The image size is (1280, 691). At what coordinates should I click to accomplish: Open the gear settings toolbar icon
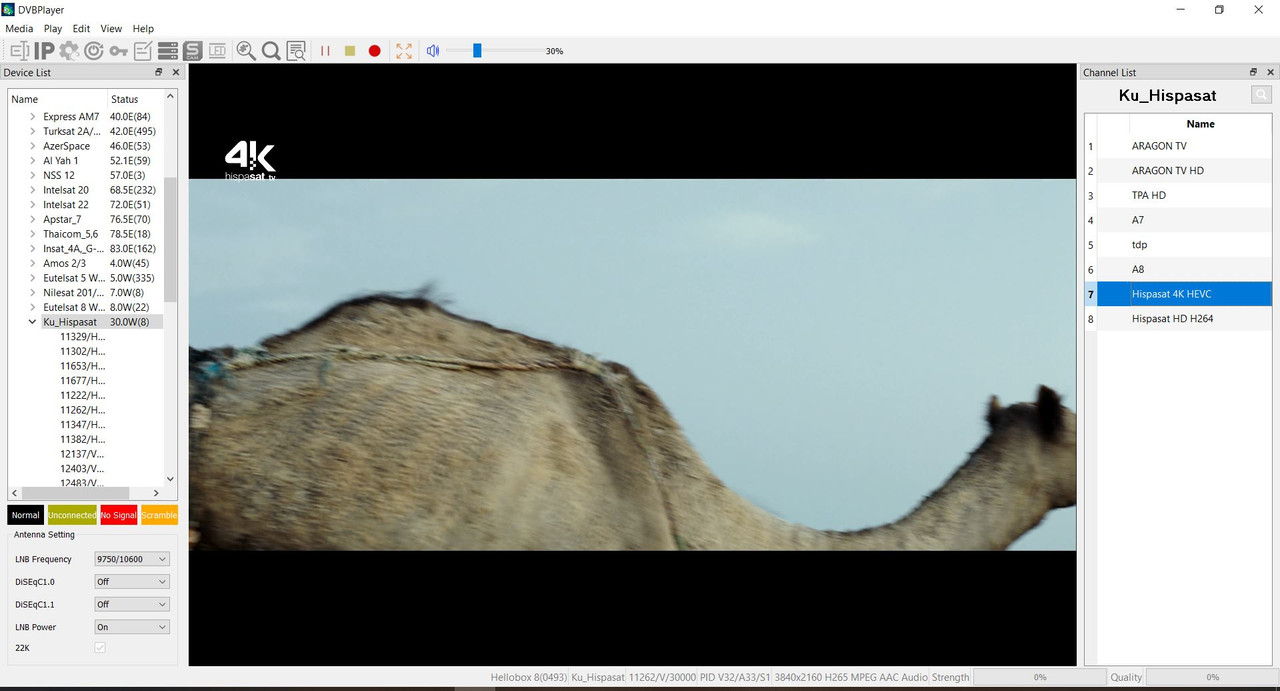(69, 51)
